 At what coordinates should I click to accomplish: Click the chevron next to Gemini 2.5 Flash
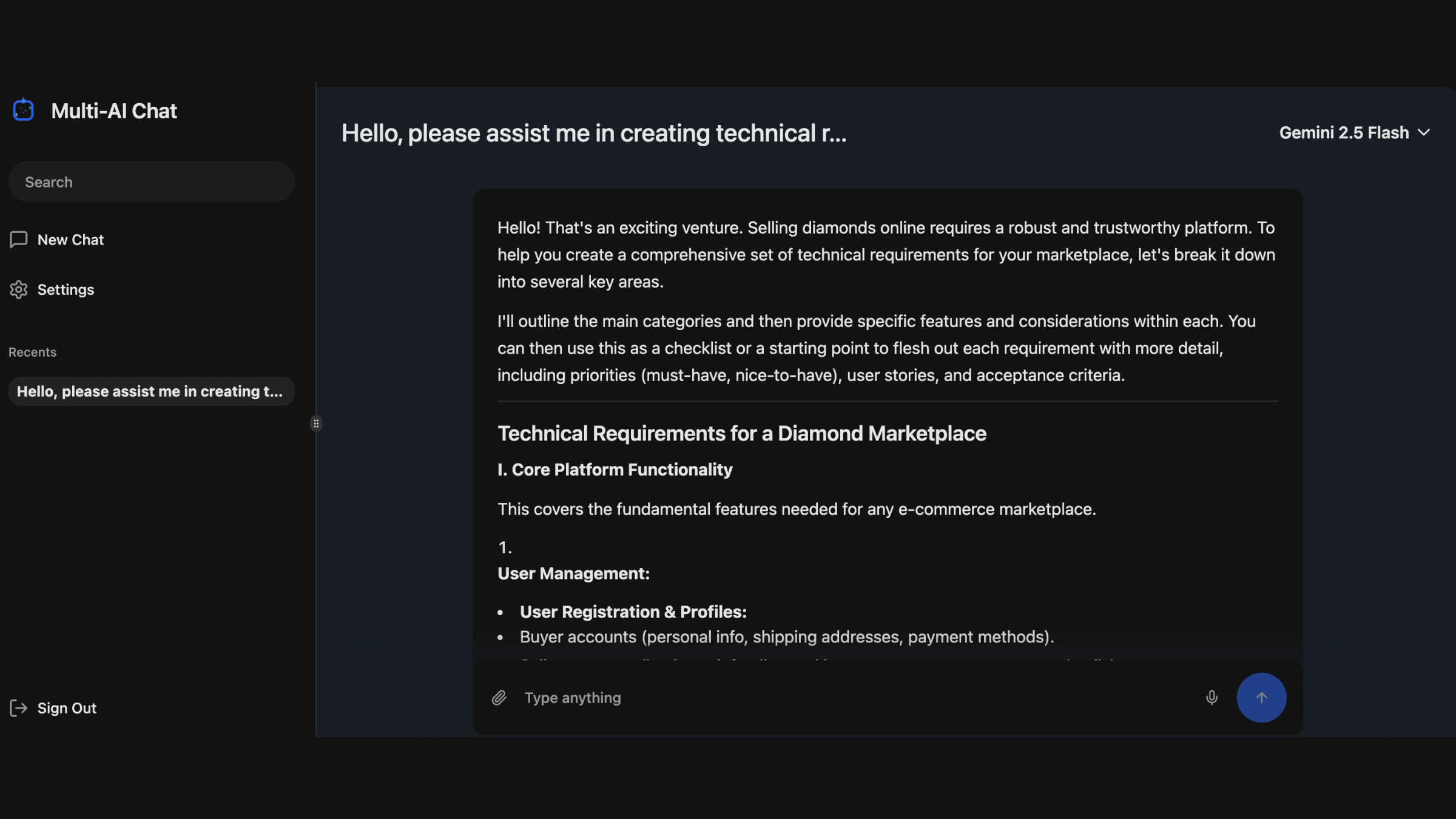(x=1424, y=133)
